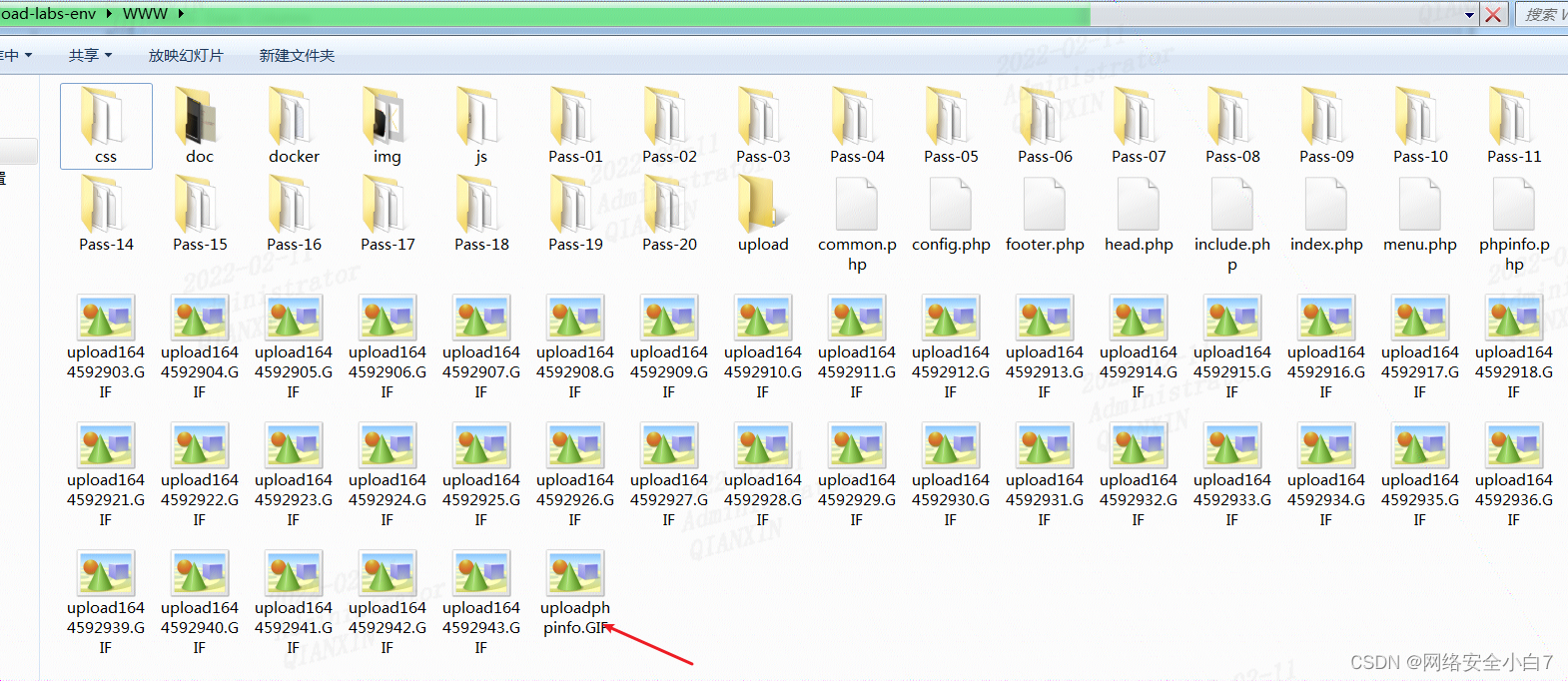Select the Pass-16 folder

pyautogui.click(x=294, y=214)
